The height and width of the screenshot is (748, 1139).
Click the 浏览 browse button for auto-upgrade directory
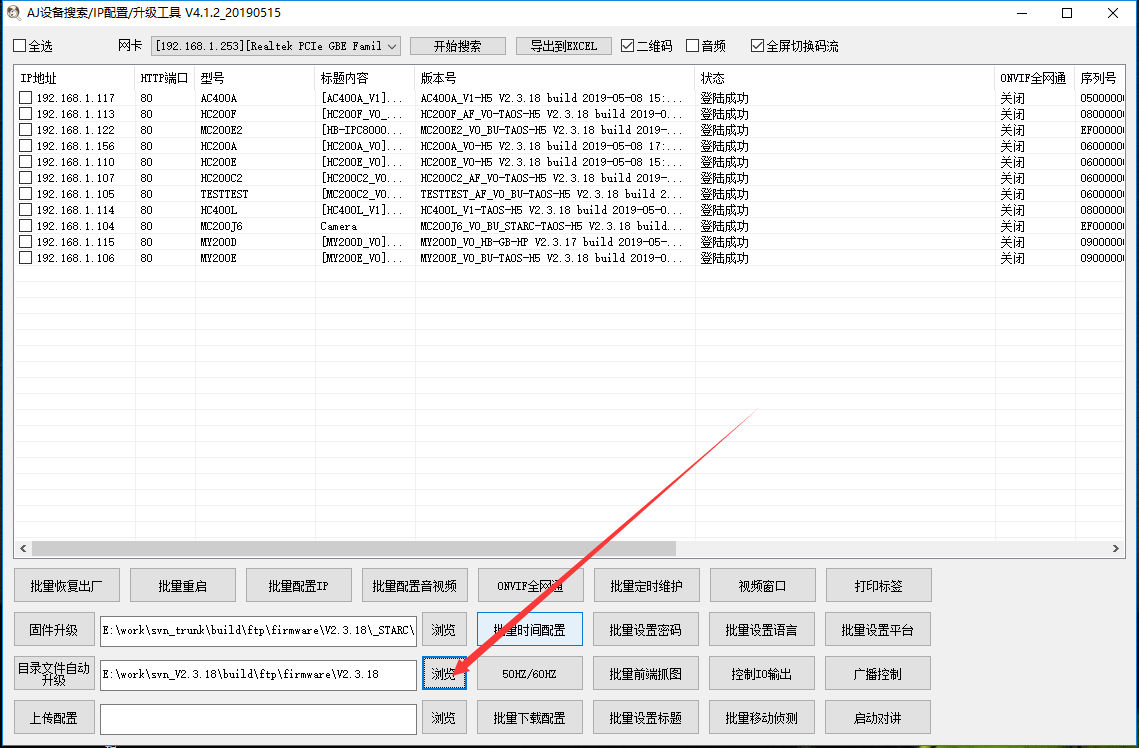point(444,674)
